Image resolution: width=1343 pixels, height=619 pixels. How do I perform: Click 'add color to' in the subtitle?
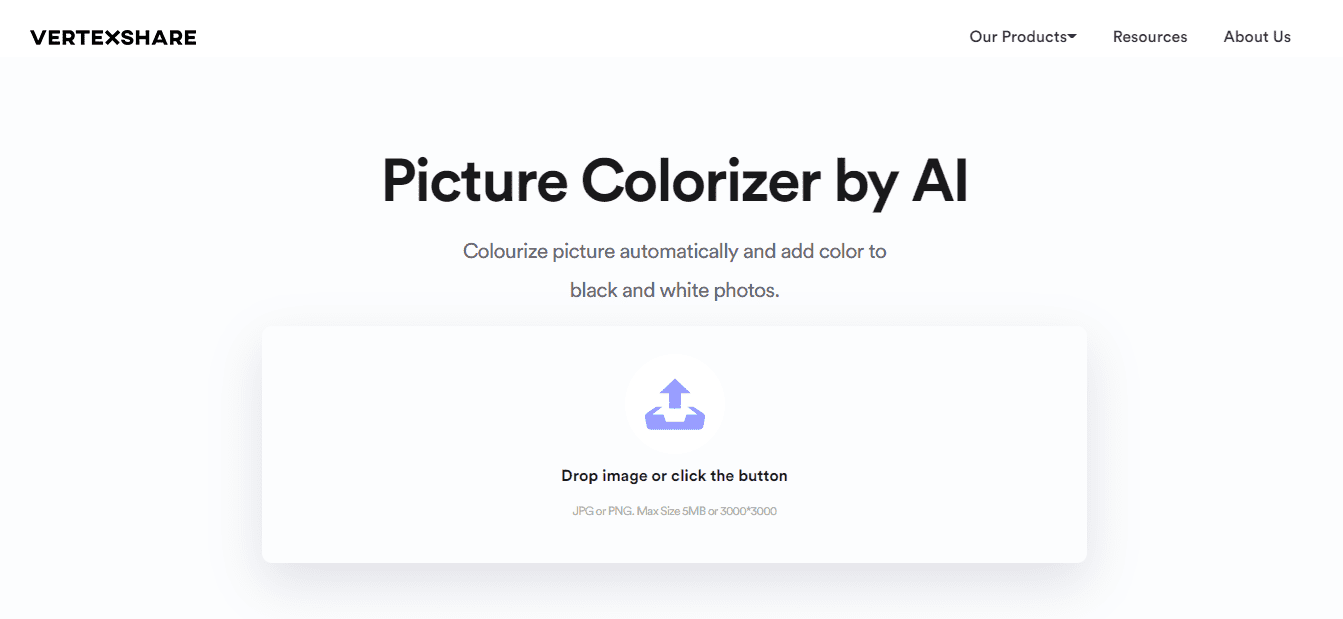coord(833,251)
